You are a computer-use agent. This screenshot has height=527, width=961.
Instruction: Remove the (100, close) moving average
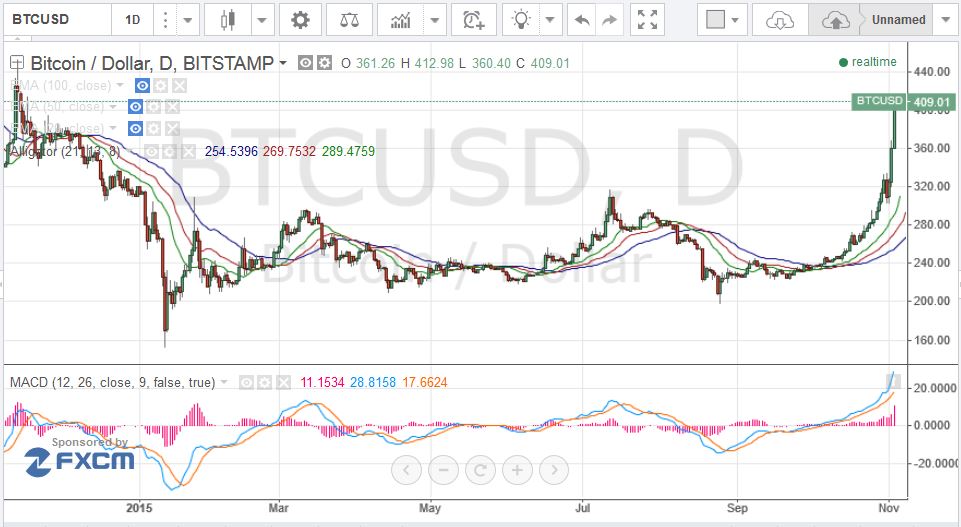pyautogui.click(x=178, y=85)
